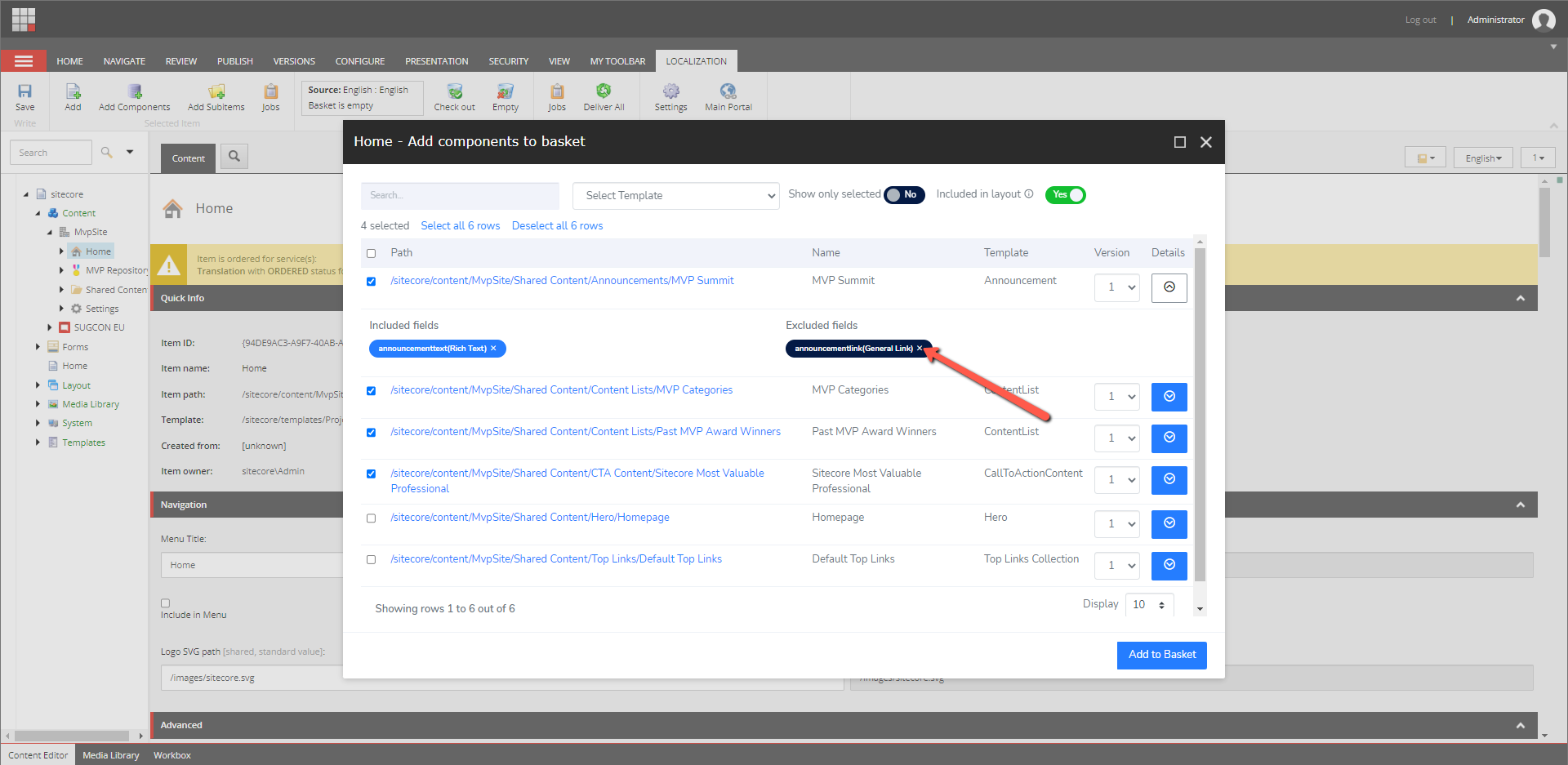This screenshot has height=765, width=1568.
Task: Remove announcementlink excluded field chip X
Action: (919, 349)
